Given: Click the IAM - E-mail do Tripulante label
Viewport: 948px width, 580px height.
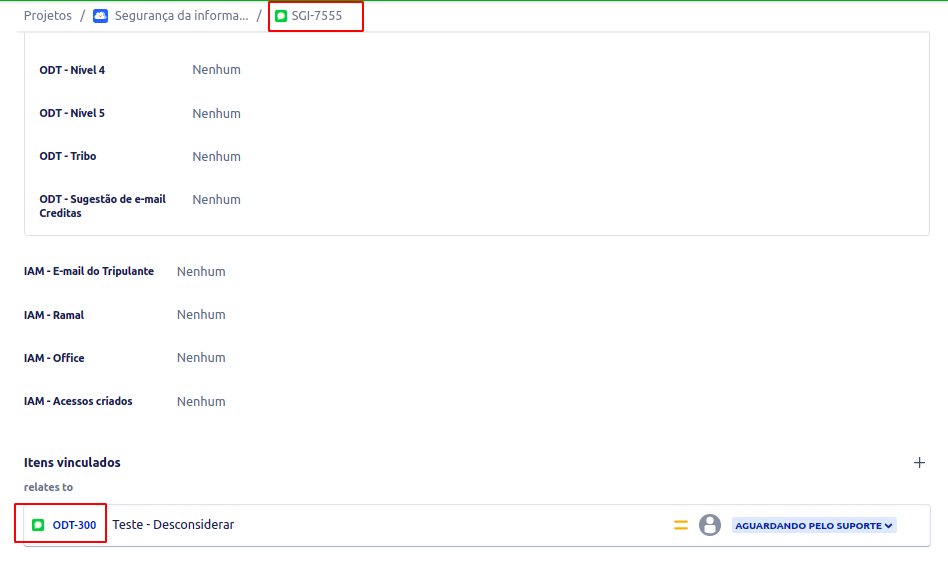Looking at the screenshot, I should pos(89,271).
